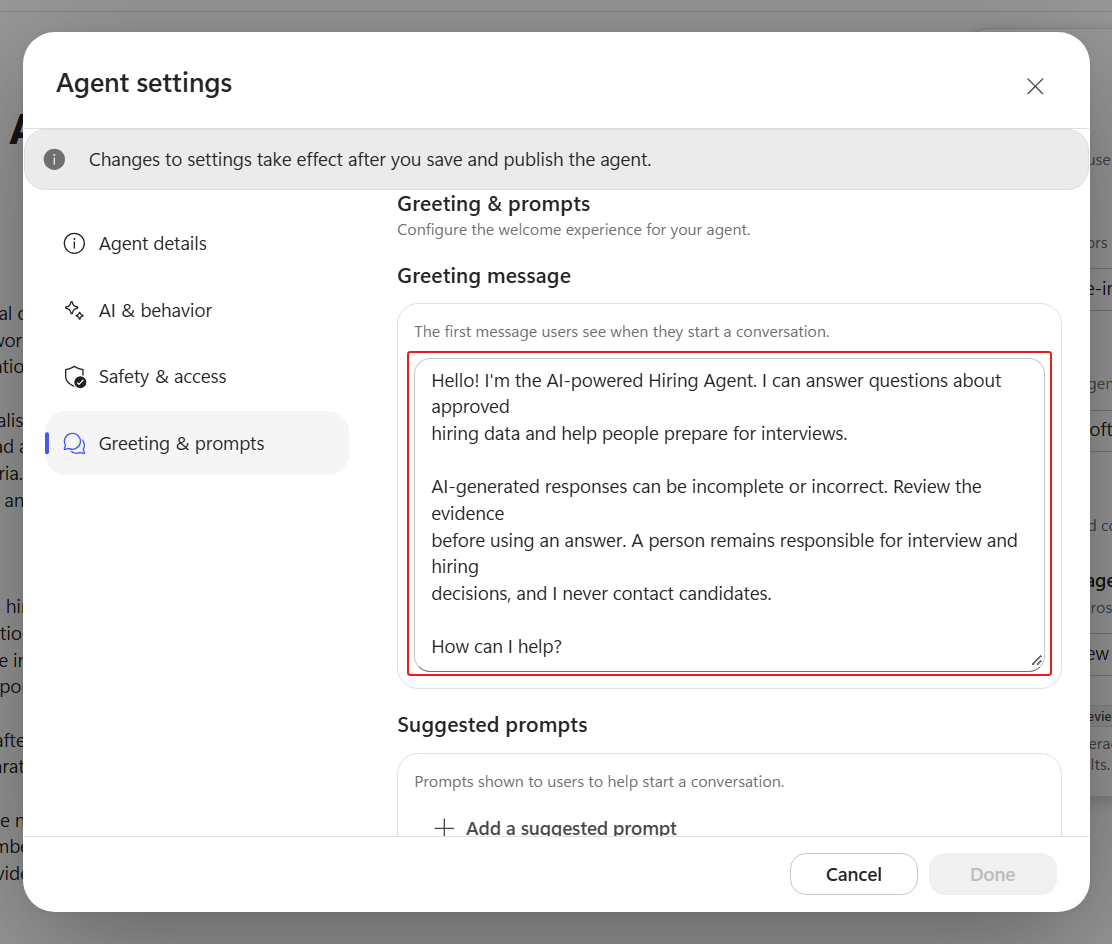The image size is (1112, 944).
Task: Click the Done button
Action: [993, 874]
